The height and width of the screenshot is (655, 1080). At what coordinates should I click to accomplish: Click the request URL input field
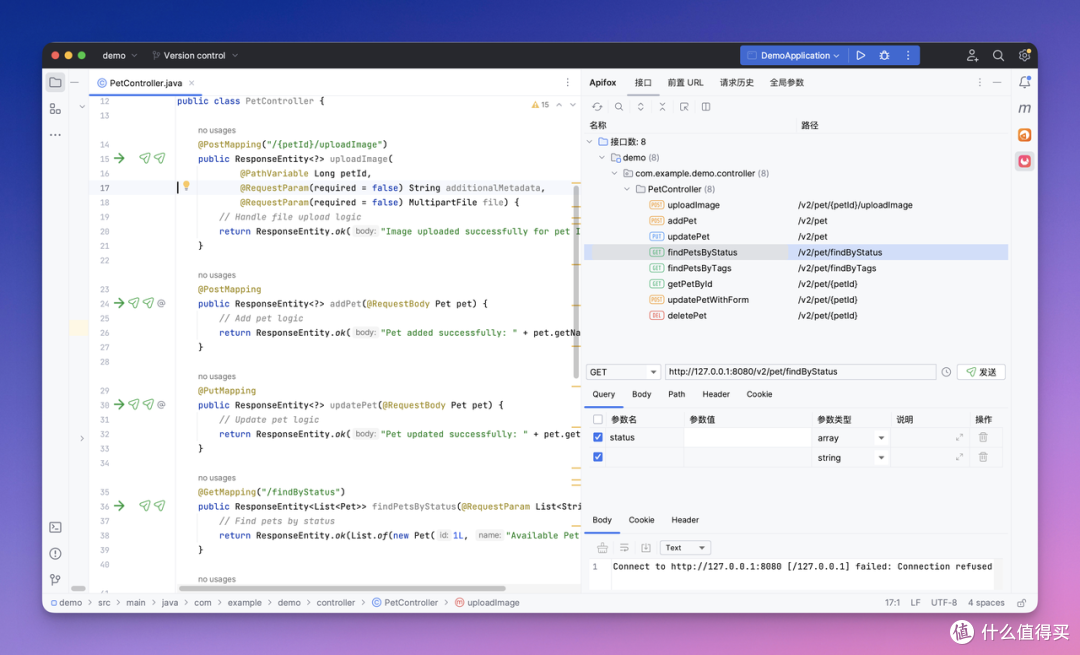click(x=800, y=372)
